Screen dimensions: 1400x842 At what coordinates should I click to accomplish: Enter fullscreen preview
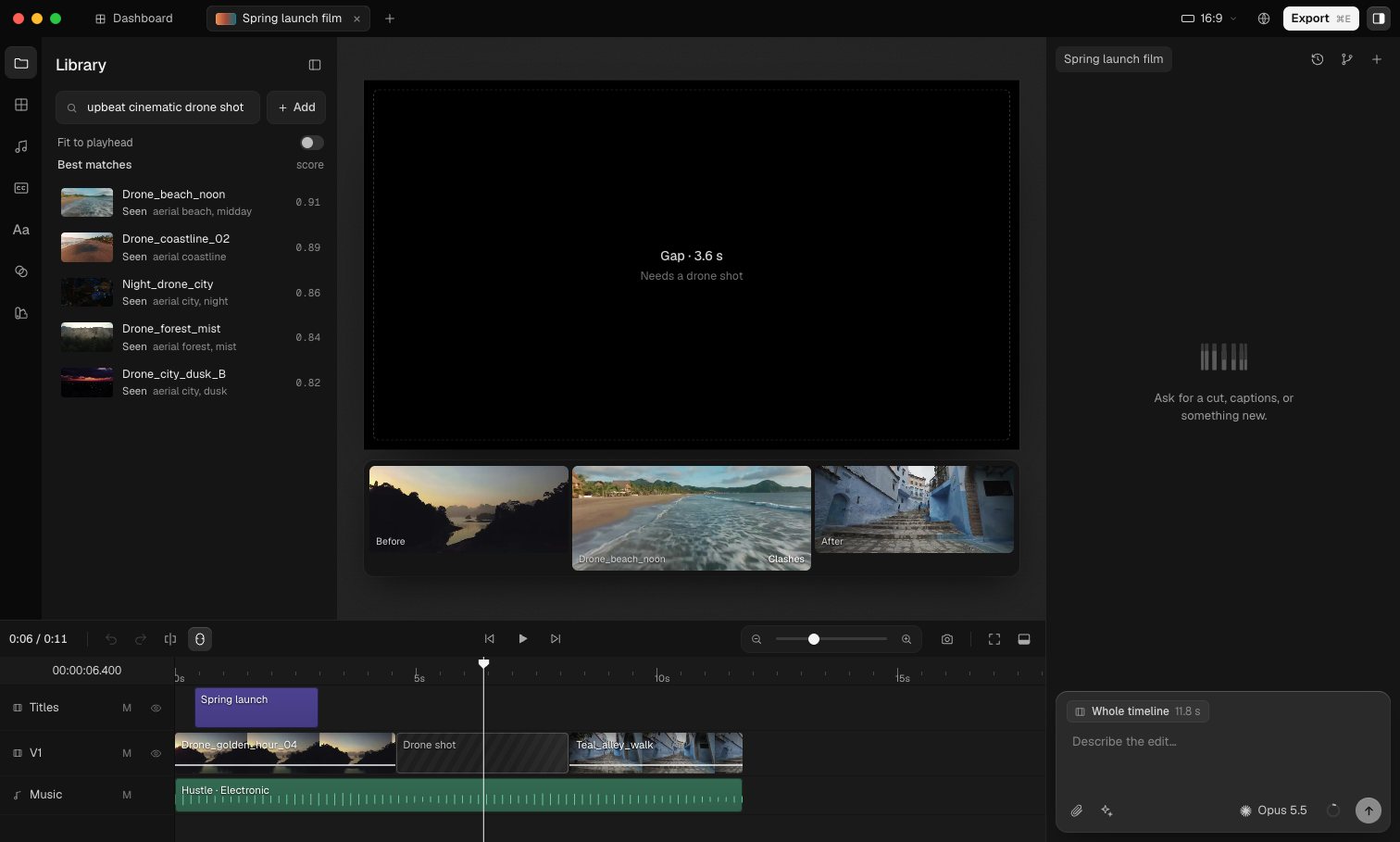pos(994,639)
